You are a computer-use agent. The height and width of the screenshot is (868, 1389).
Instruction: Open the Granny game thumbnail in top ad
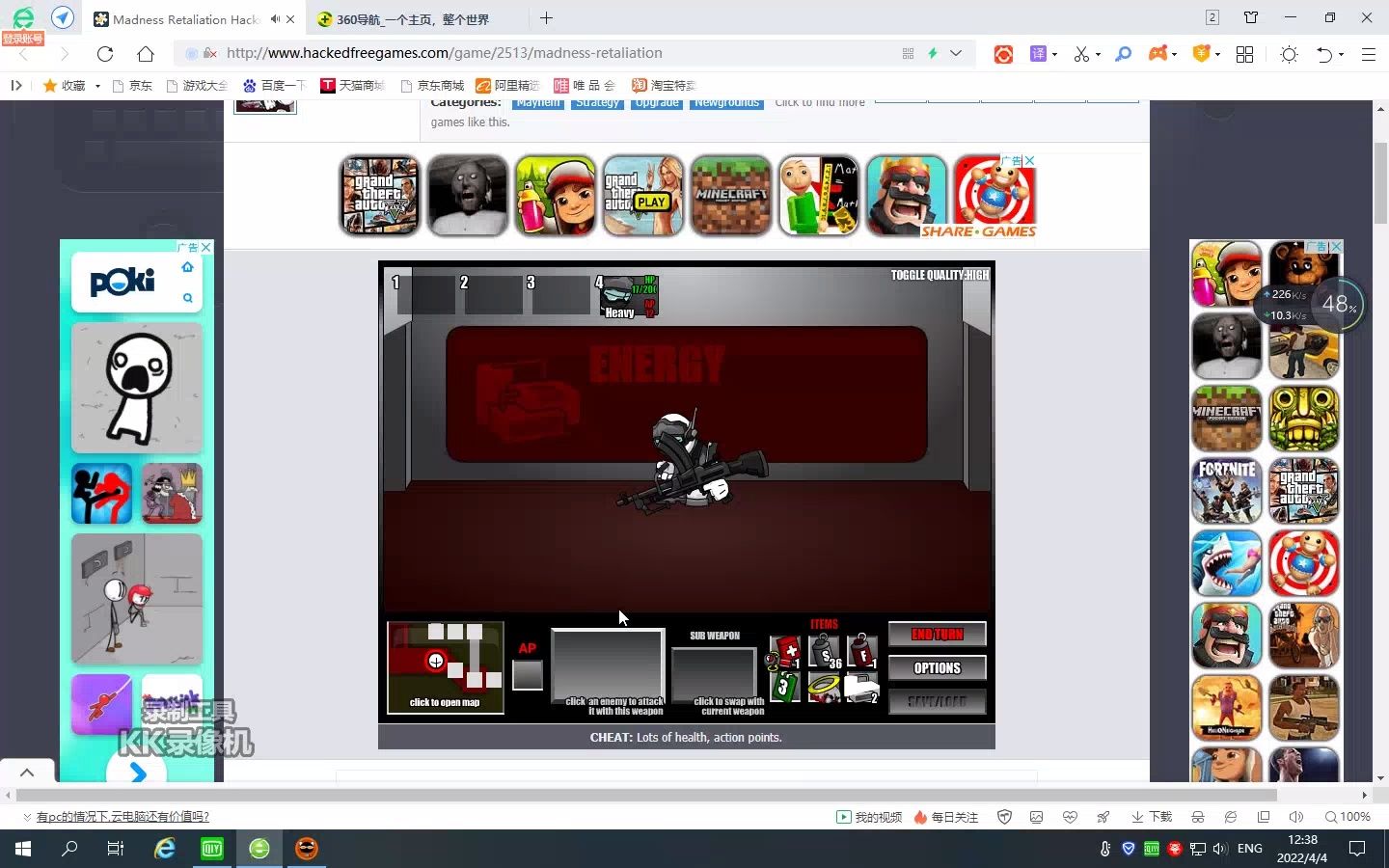tap(468, 196)
